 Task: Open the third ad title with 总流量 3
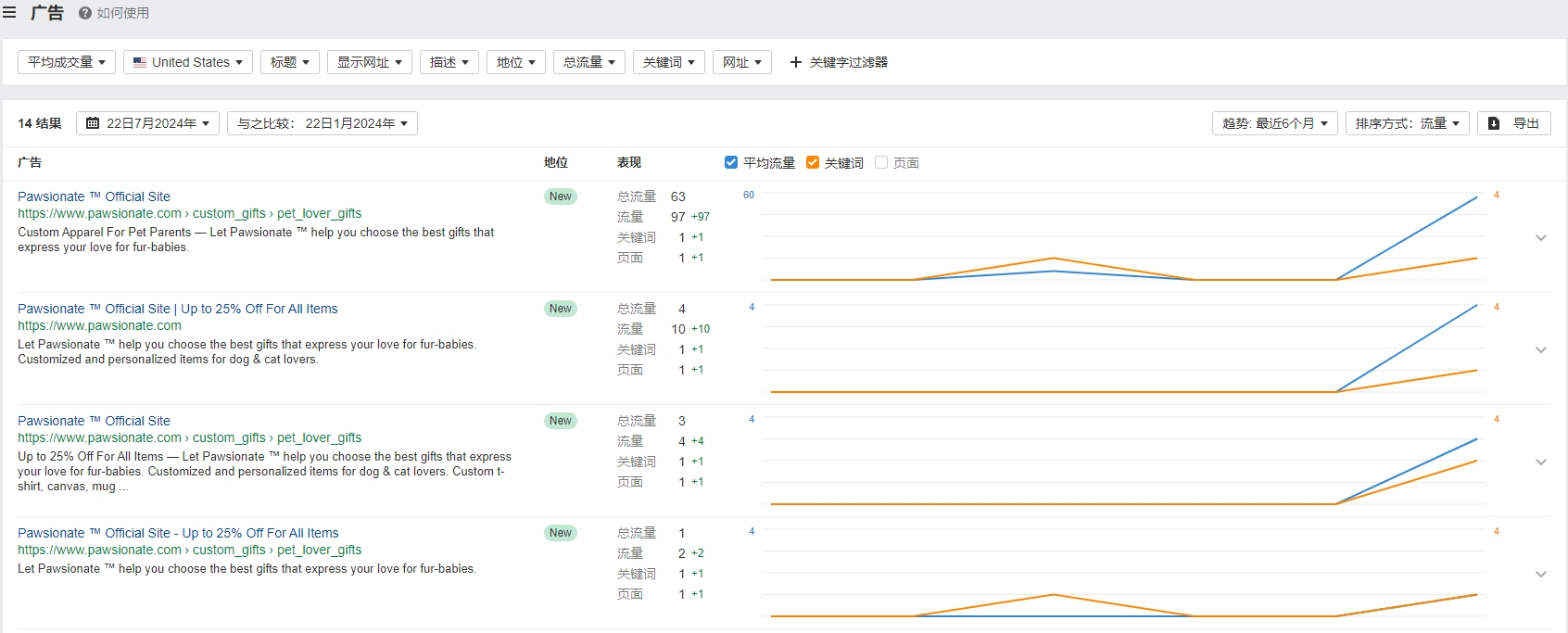click(94, 421)
